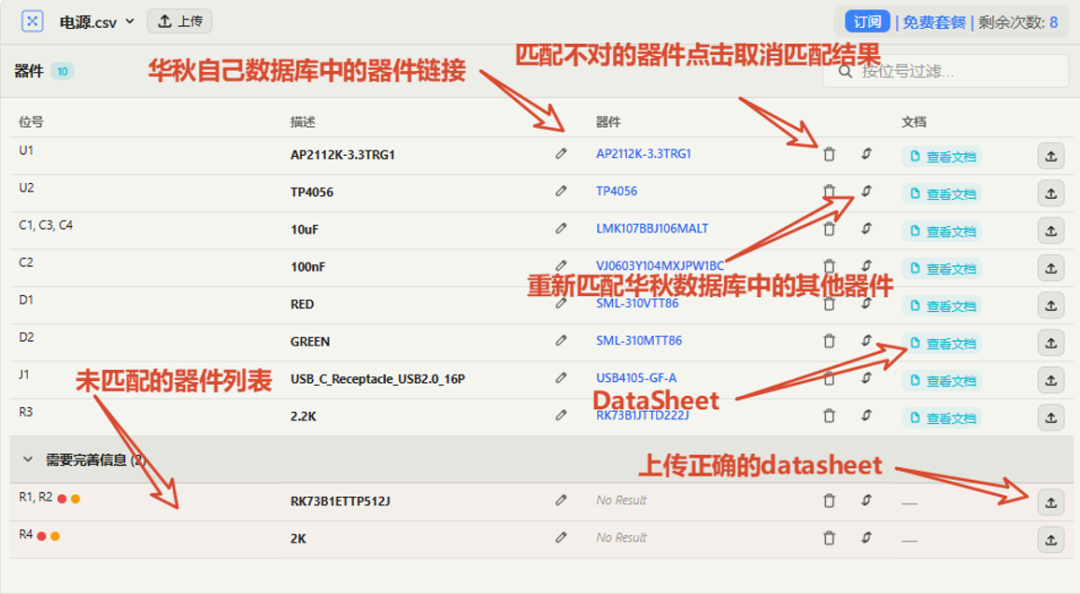The width and height of the screenshot is (1080, 594).
Task: Re-match the component for R1, R2 row
Action: (x=866, y=500)
